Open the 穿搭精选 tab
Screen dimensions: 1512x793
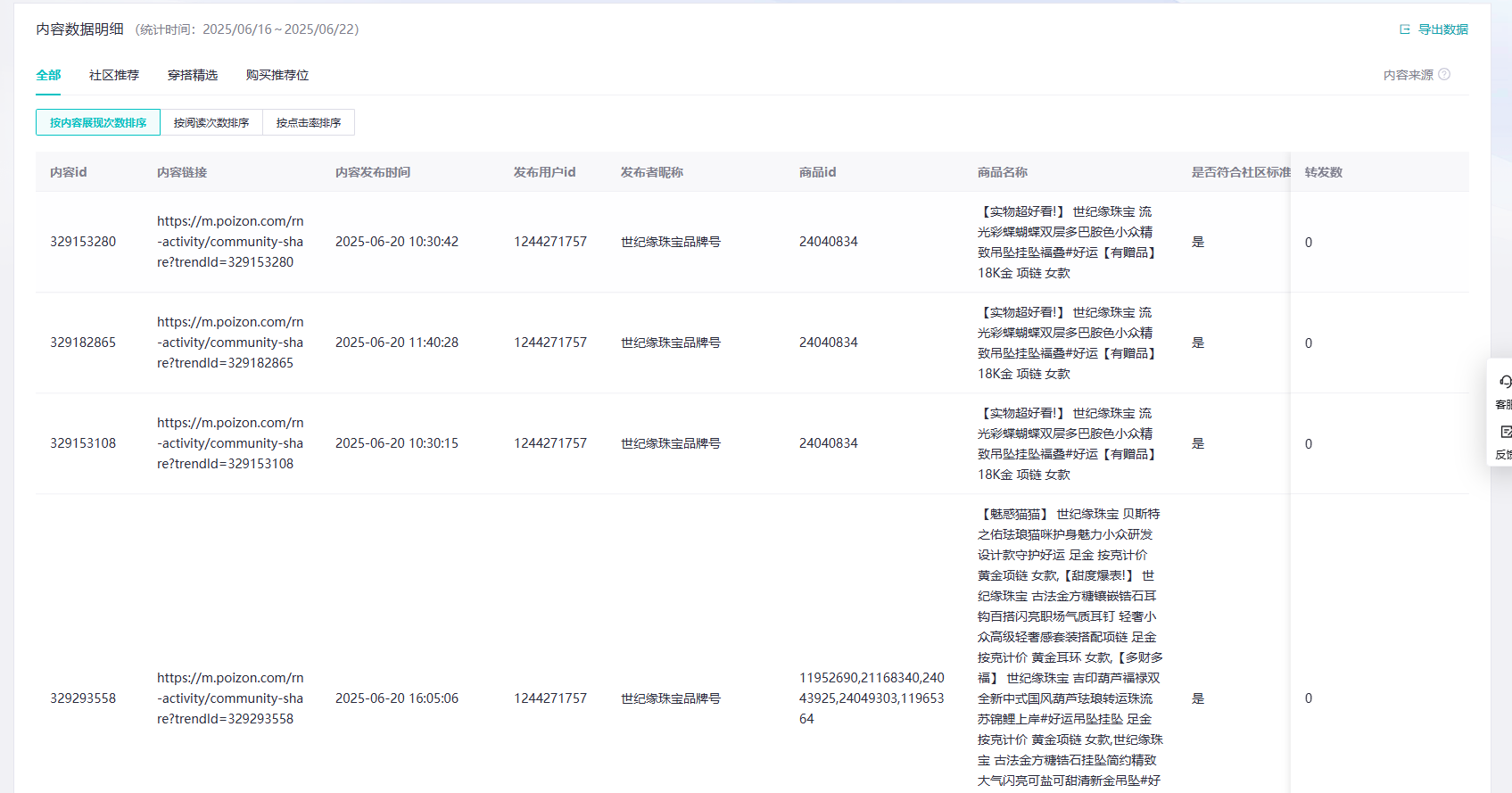193,75
